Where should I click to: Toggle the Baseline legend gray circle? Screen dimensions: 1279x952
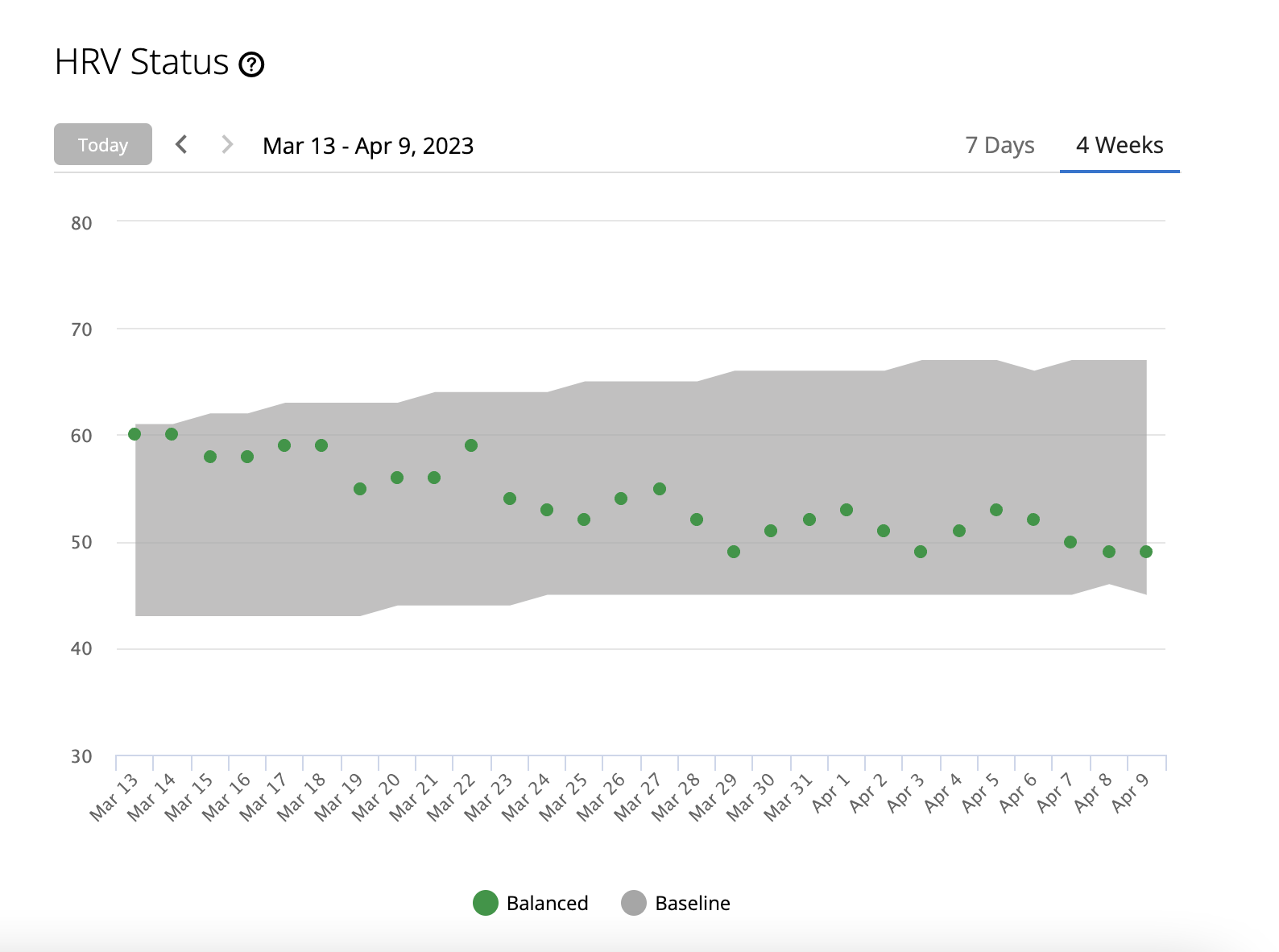pos(634,903)
